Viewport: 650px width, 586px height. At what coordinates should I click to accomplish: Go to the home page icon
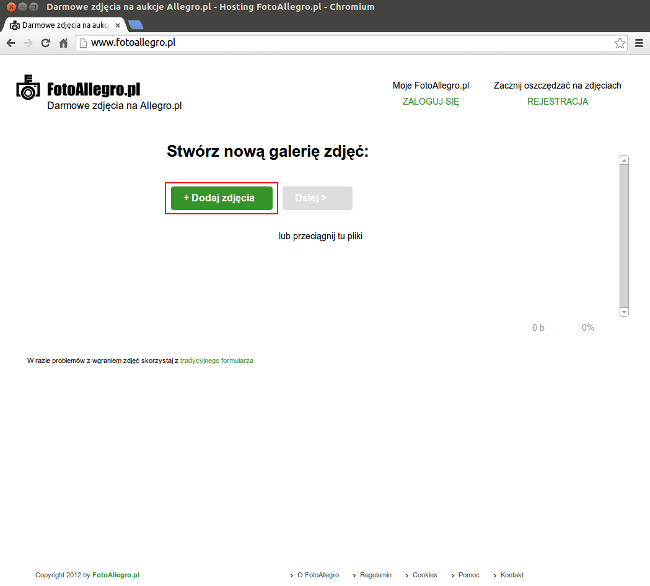(x=63, y=43)
